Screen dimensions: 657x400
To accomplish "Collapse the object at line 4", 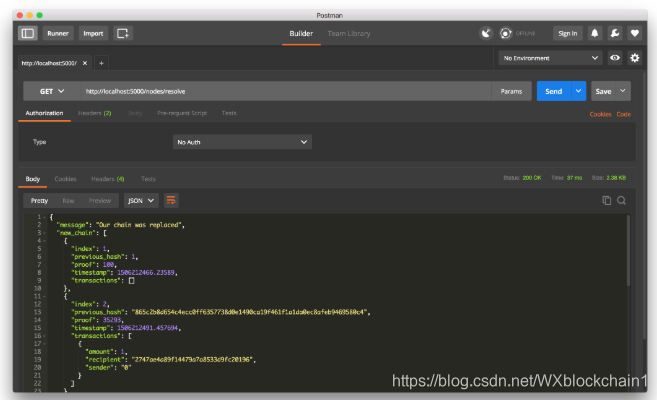I will point(44,241).
